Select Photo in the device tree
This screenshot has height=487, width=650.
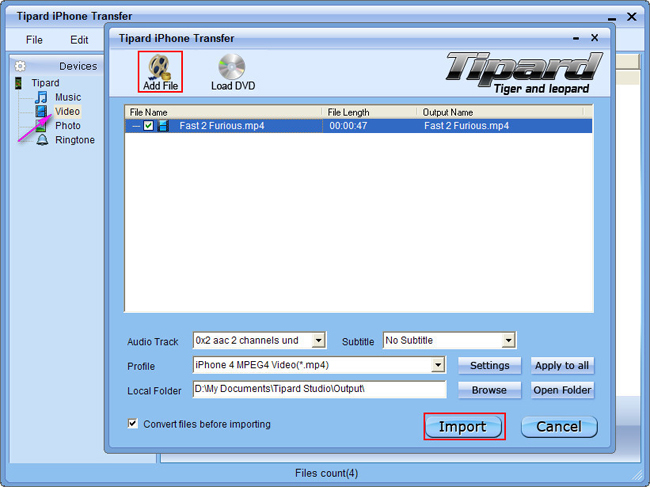(68, 126)
